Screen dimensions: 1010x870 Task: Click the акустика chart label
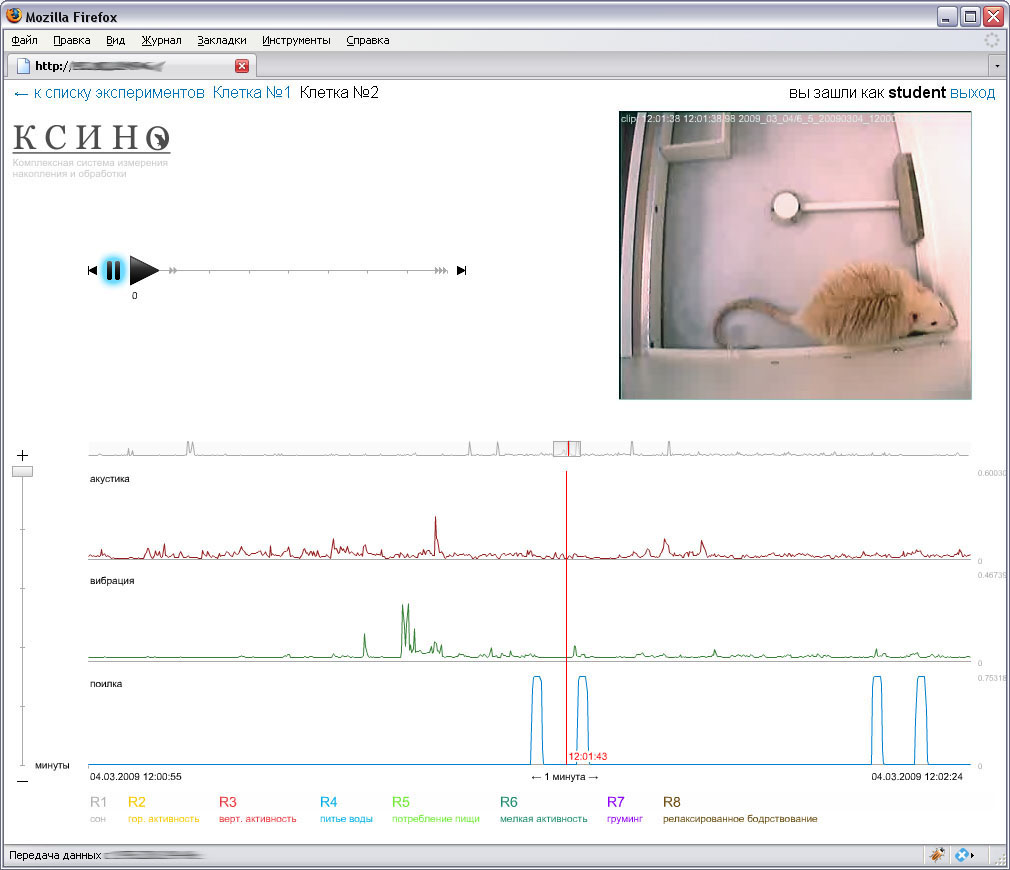(x=110, y=479)
